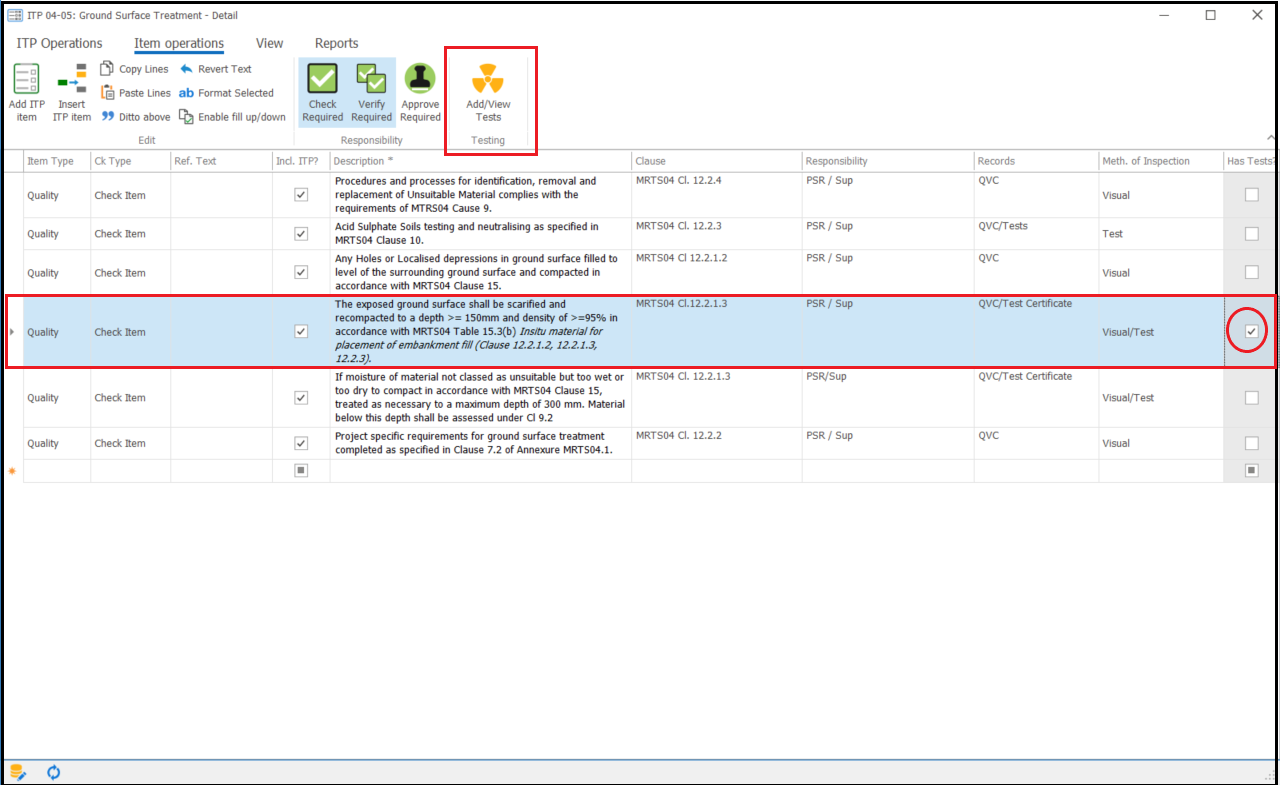
Task: Open Format Selected text option
Action: coord(226,93)
